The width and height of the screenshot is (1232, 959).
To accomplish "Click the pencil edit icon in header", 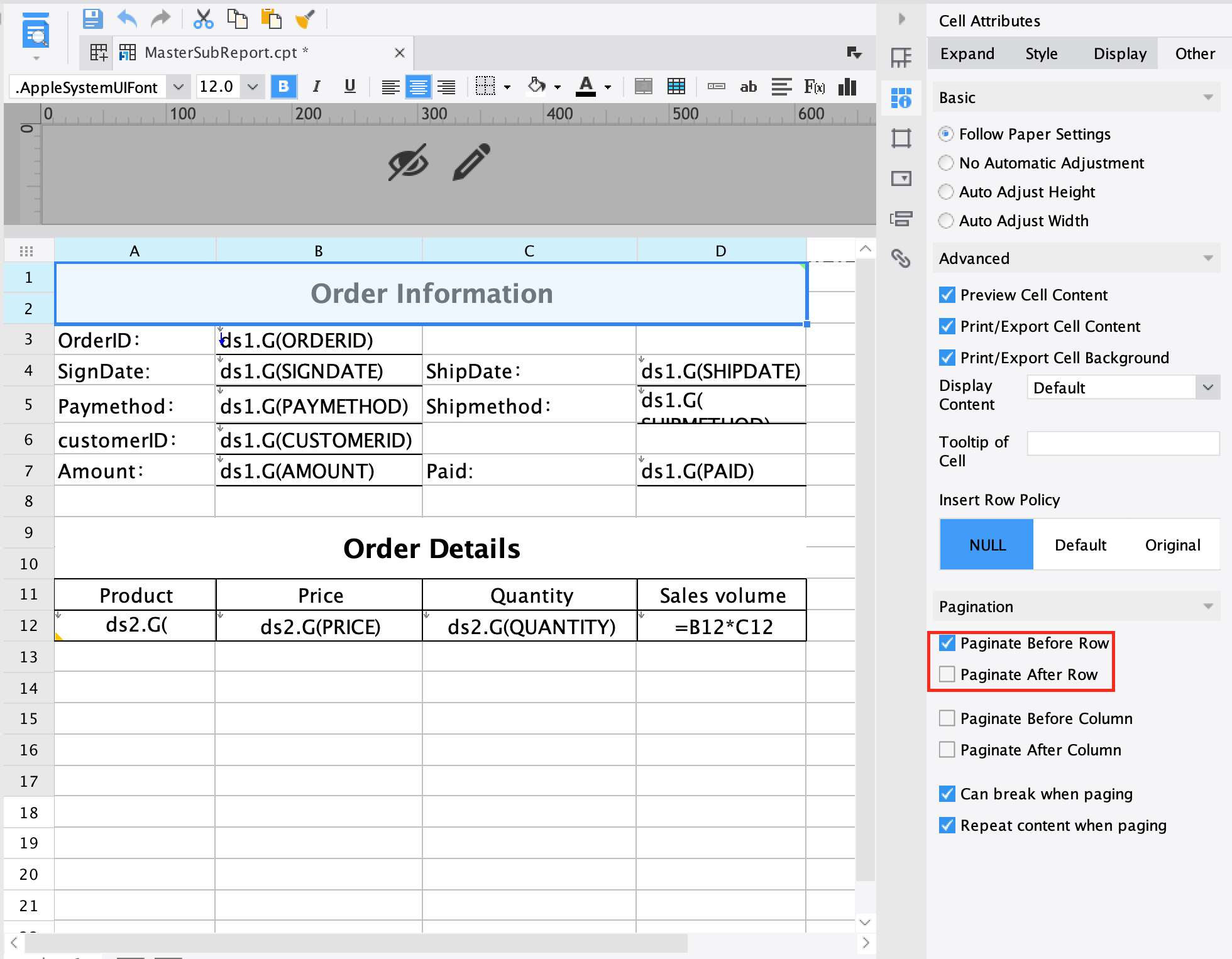I will pyautogui.click(x=471, y=162).
